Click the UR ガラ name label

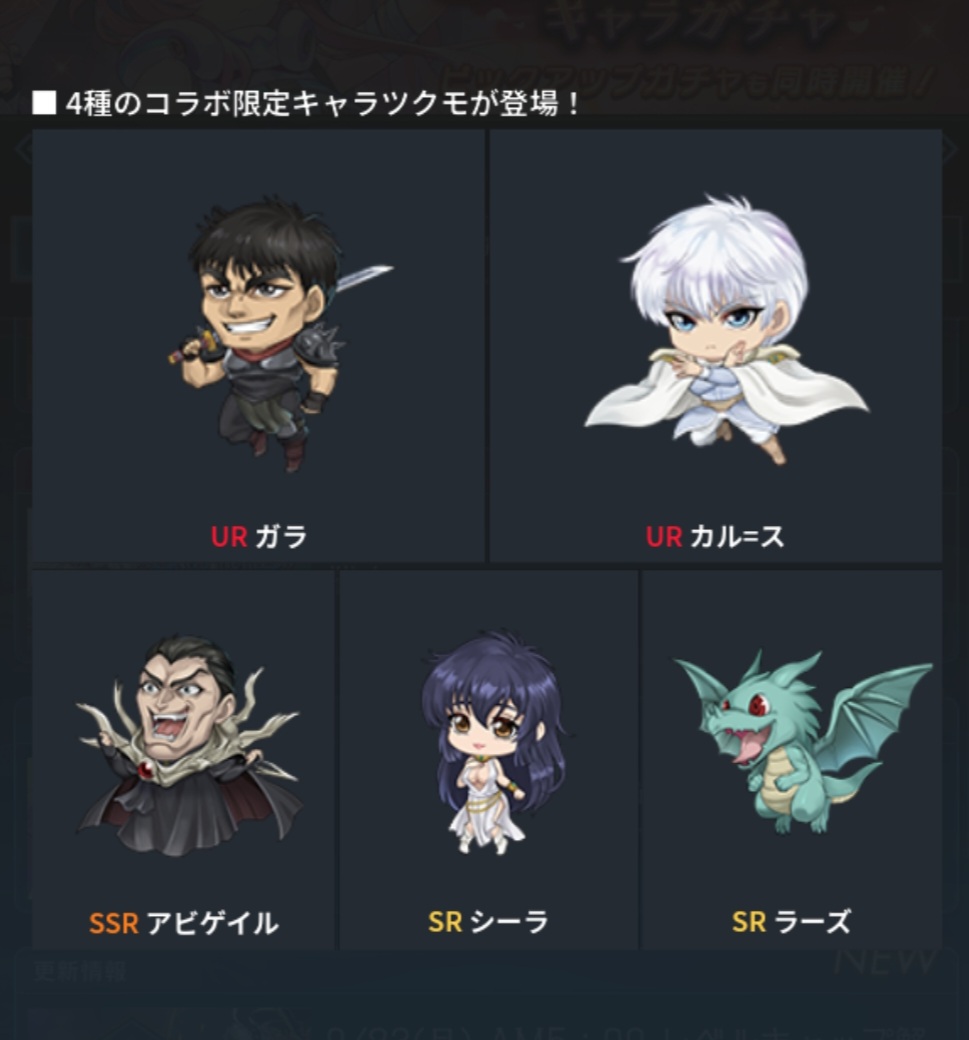259,537
